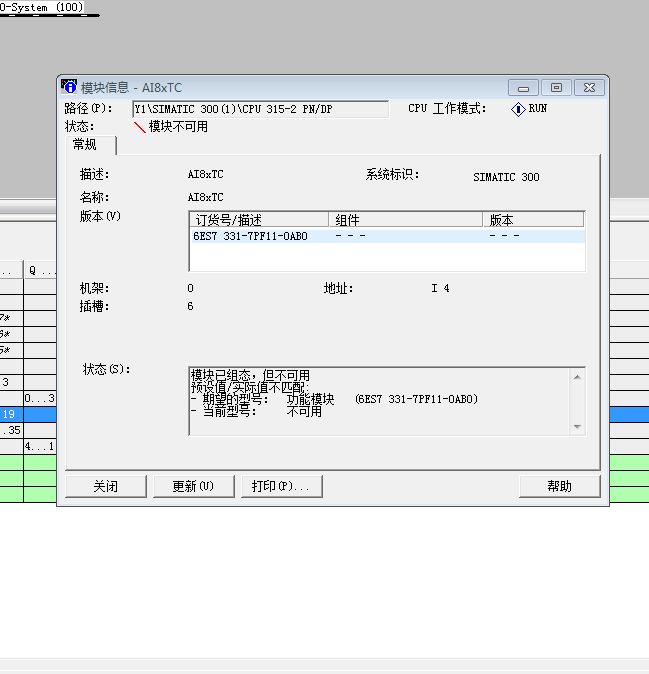This screenshot has height=674, width=649.
Task: Minimize the 模块信息 dialog
Action: pyautogui.click(x=523, y=88)
